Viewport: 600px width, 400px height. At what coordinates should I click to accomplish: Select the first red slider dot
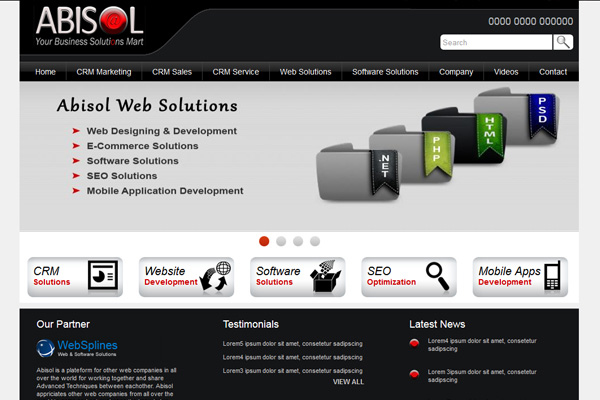click(264, 241)
